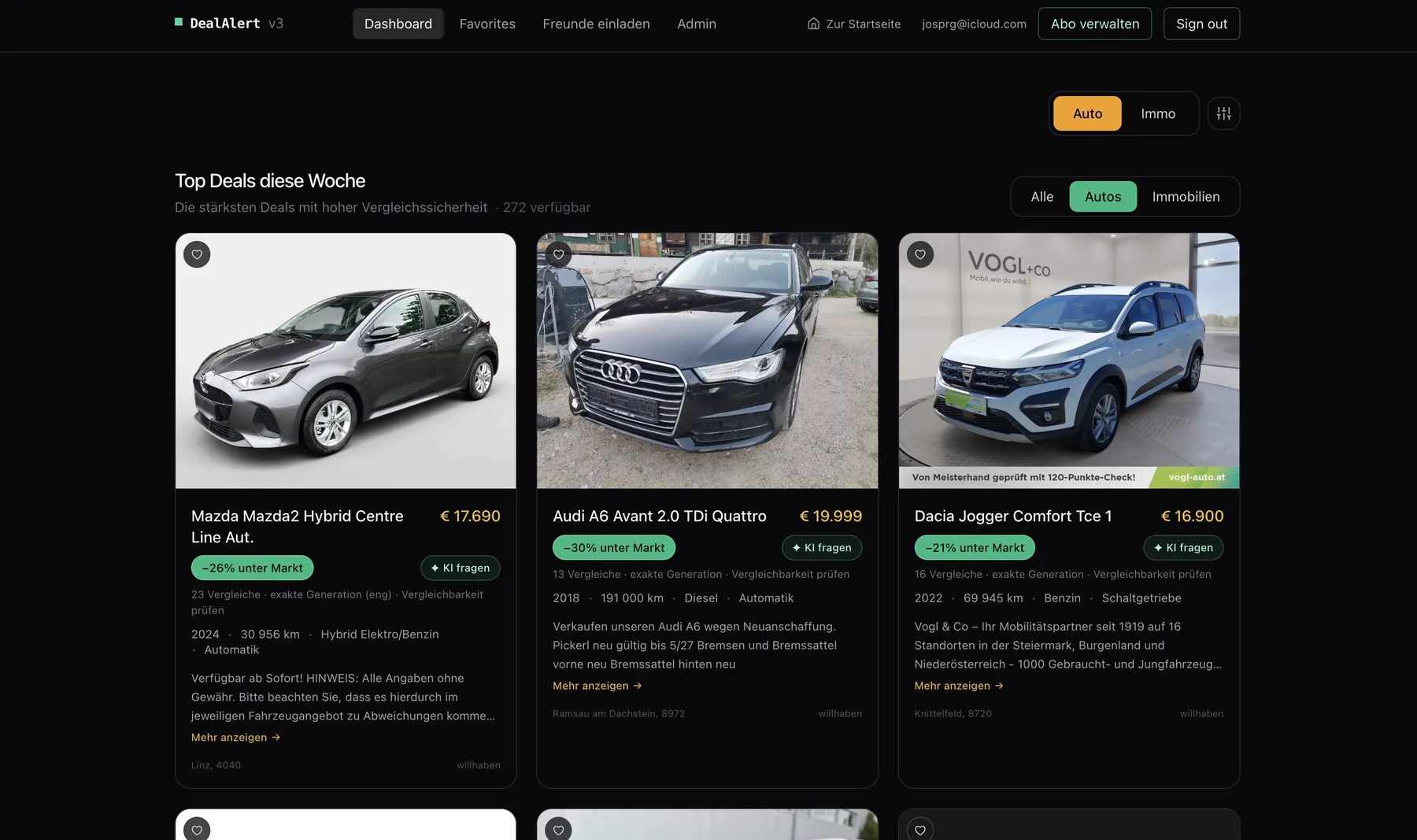Open the Mazda Mazda2 Hybrid Centre Line title

pyautogui.click(x=298, y=527)
